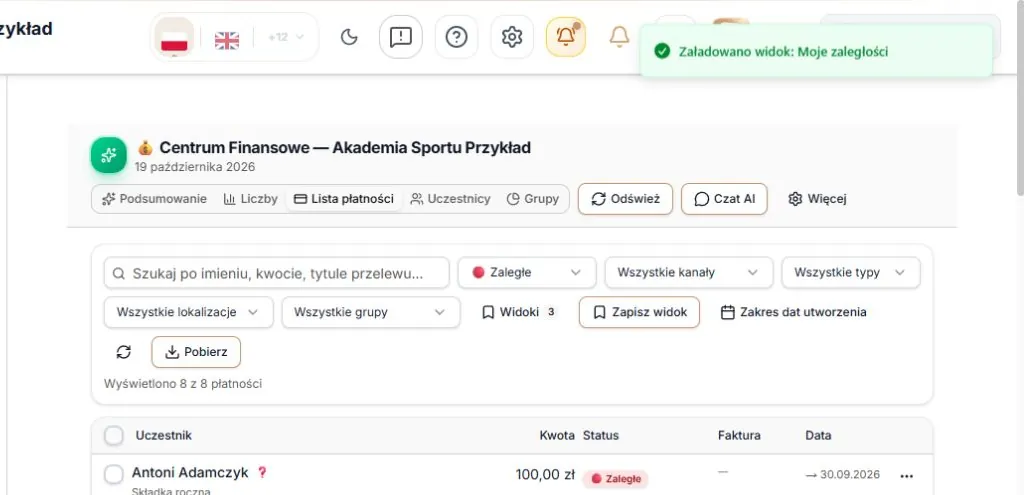Screen dimensions: 1024x495
Task: Open the Grupy tab
Action: [533, 199]
